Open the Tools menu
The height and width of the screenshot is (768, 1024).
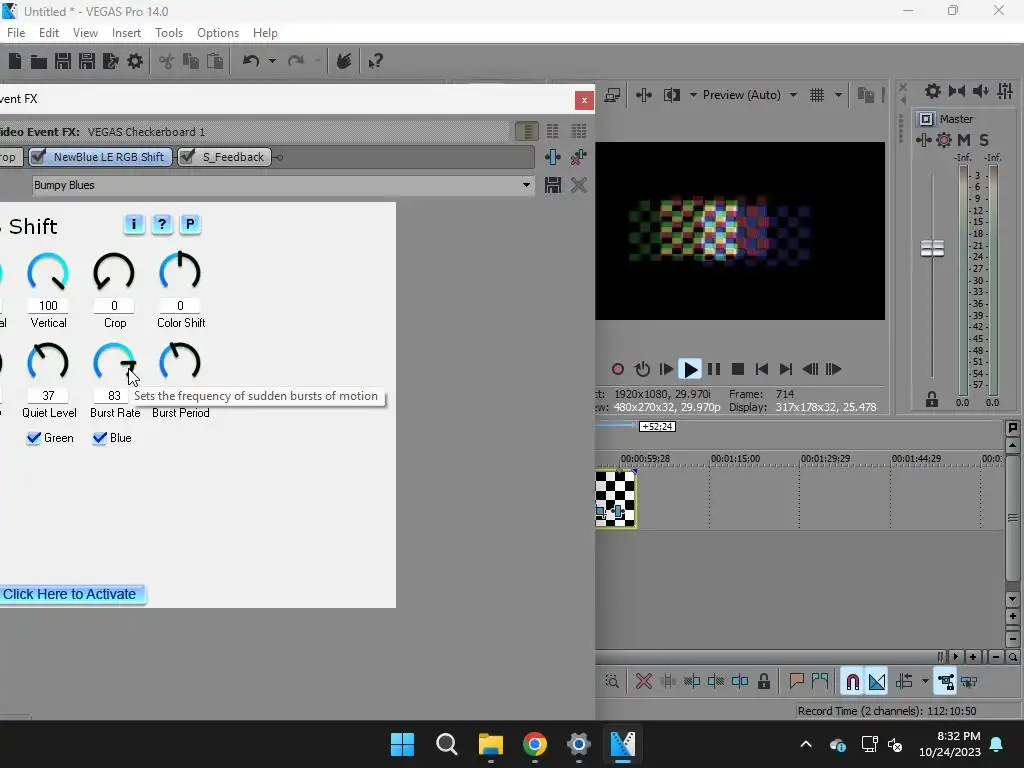(x=168, y=33)
